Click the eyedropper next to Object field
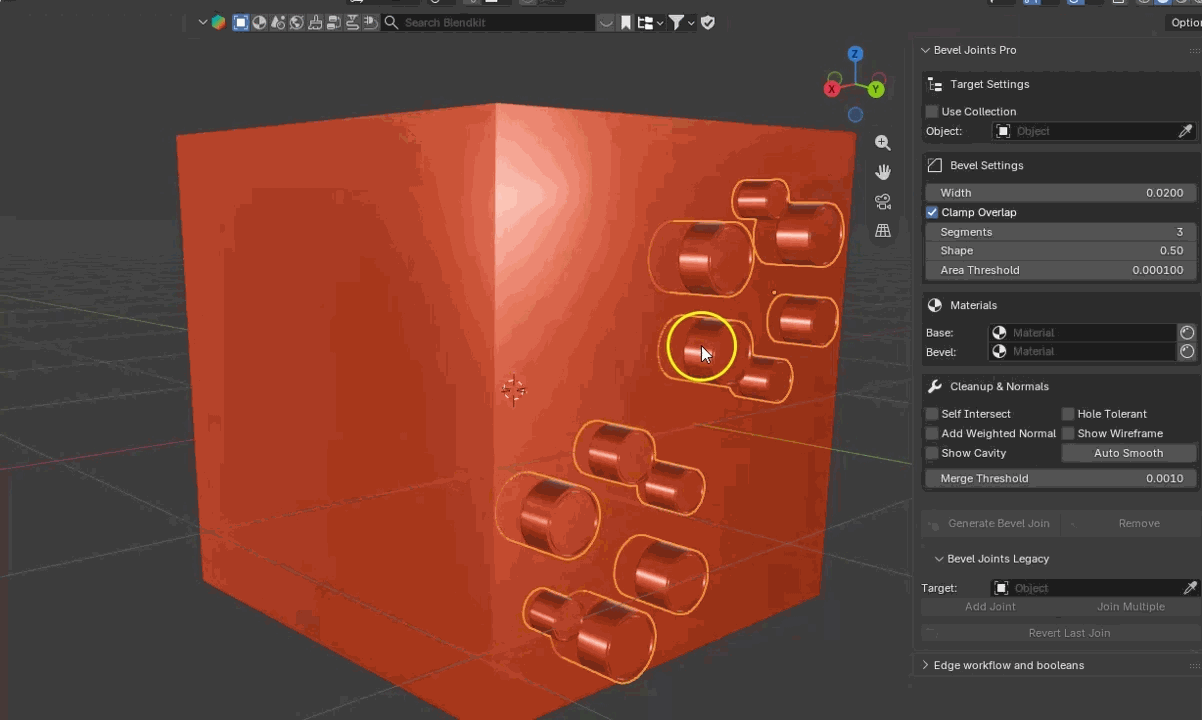 pos(1185,131)
